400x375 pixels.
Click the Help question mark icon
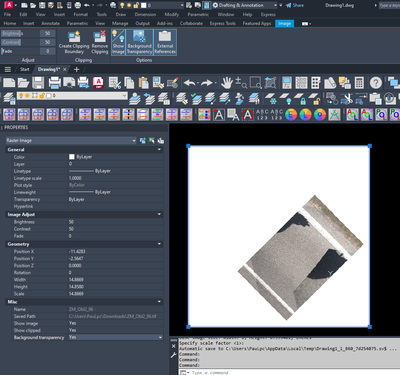coord(376,83)
